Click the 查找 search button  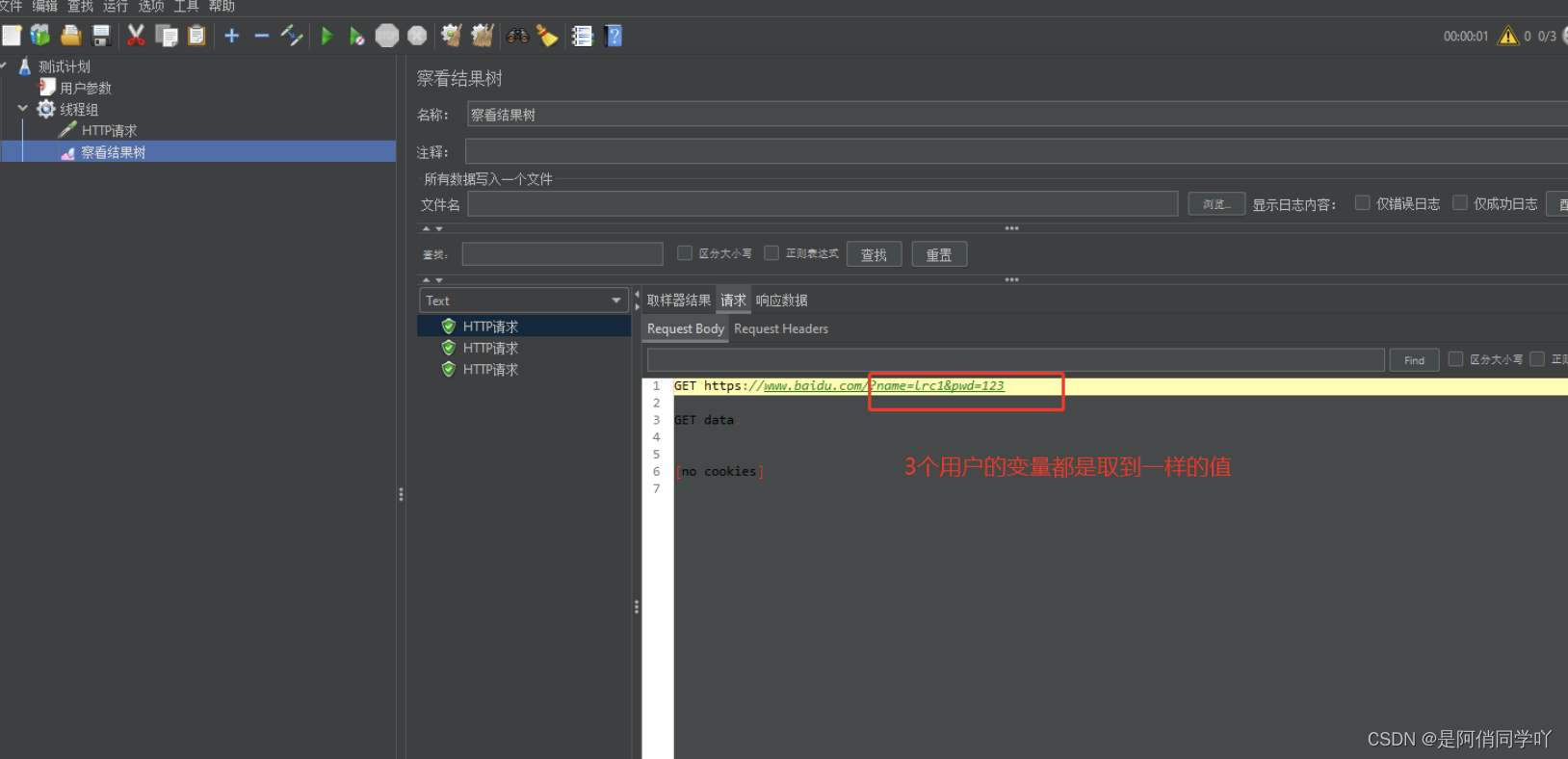click(x=874, y=254)
